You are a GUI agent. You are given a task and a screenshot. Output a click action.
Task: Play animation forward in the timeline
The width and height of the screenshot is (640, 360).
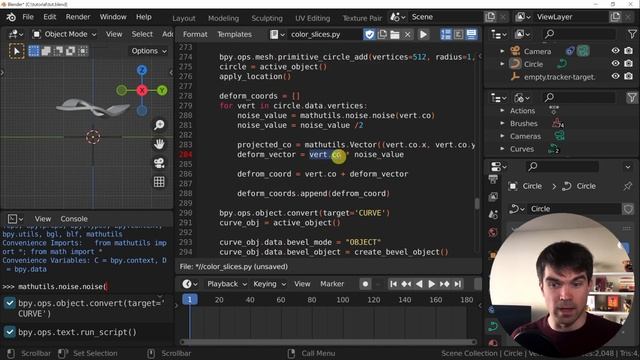[x=431, y=284]
